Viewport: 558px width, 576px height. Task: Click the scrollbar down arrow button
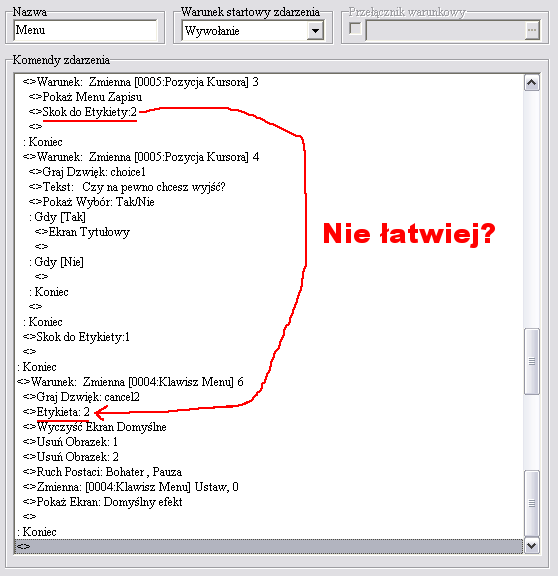click(x=532, y=546)
